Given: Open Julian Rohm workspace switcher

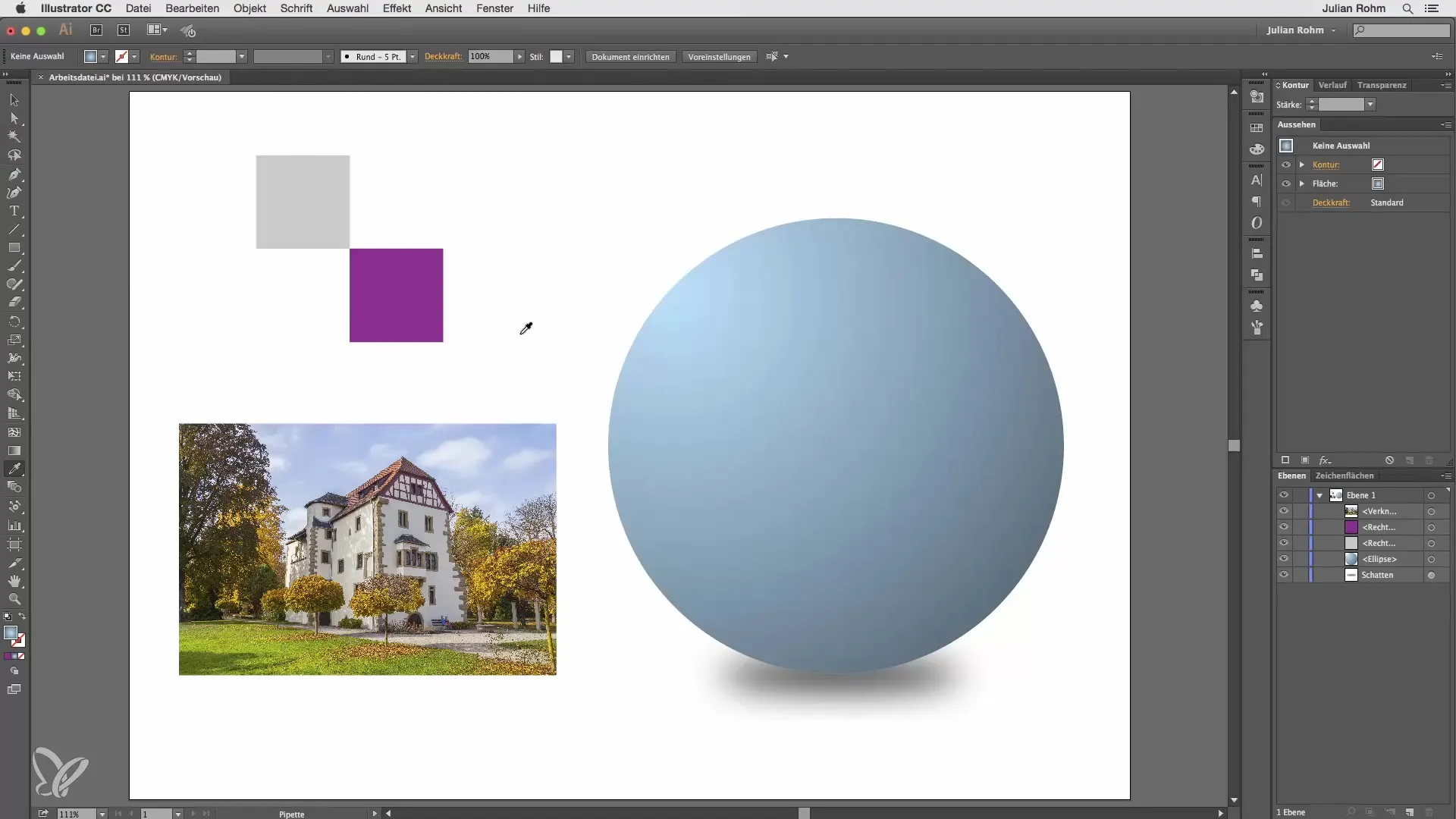Looking at the screenshot, I should 1301,30.
